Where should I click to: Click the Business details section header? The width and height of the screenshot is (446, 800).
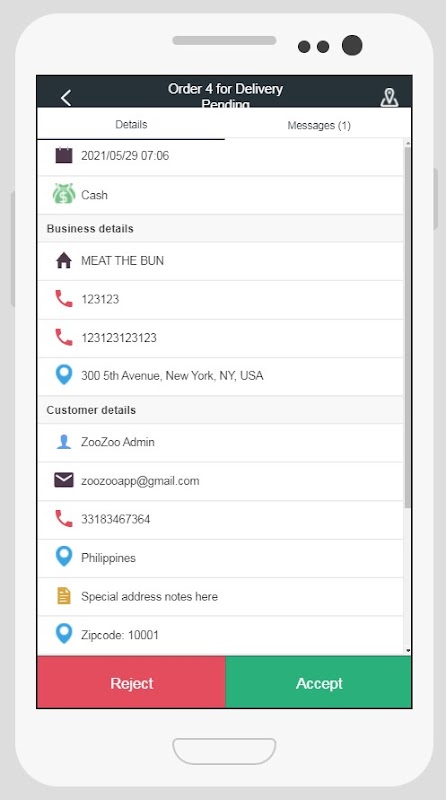coord(220,228)
